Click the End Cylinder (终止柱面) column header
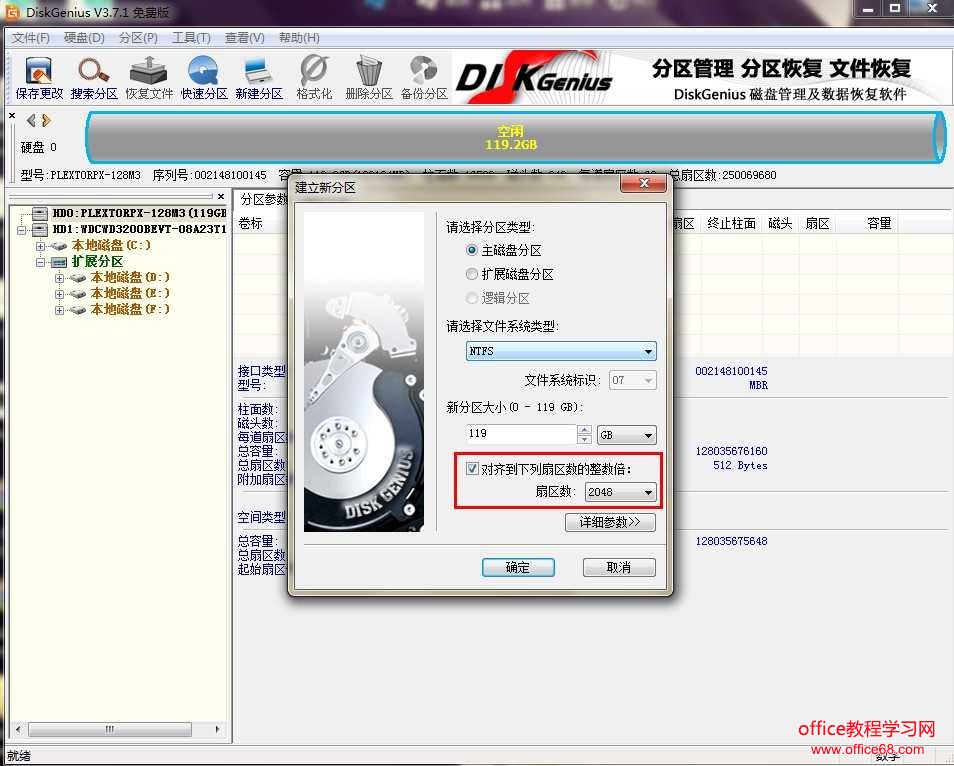This screenshot has height=766, width=954. (731, 223)
